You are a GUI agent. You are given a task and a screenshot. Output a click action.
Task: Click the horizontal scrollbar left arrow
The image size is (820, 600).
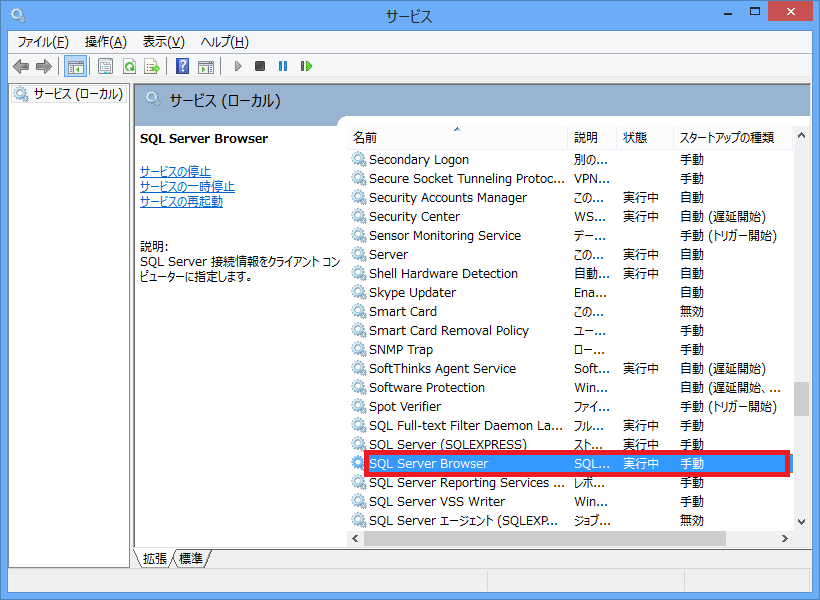[x=356, y=538]
